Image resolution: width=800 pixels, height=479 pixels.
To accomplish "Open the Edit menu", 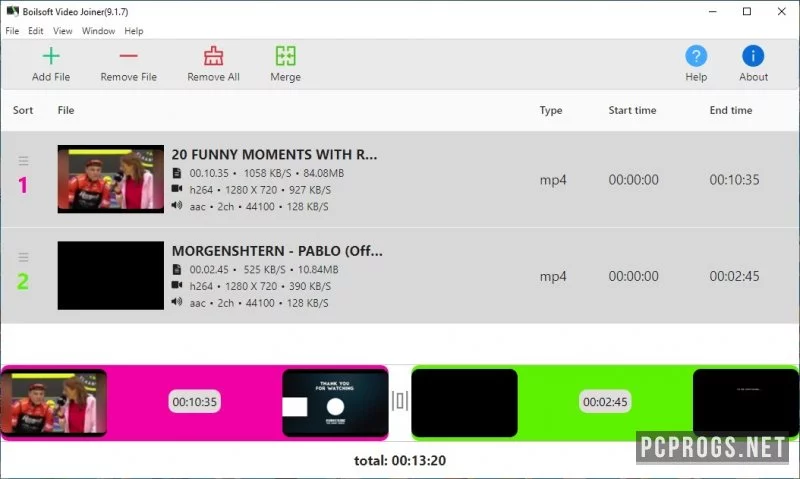I will click(x=36, y=31).
